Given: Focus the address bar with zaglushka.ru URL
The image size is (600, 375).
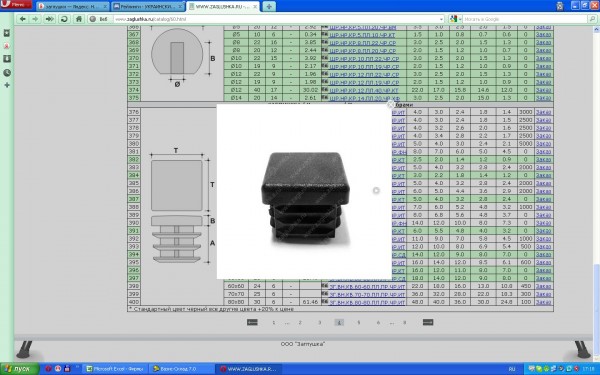Looking at the screenshot, I should pyautogui.click(x=276, y=19).
